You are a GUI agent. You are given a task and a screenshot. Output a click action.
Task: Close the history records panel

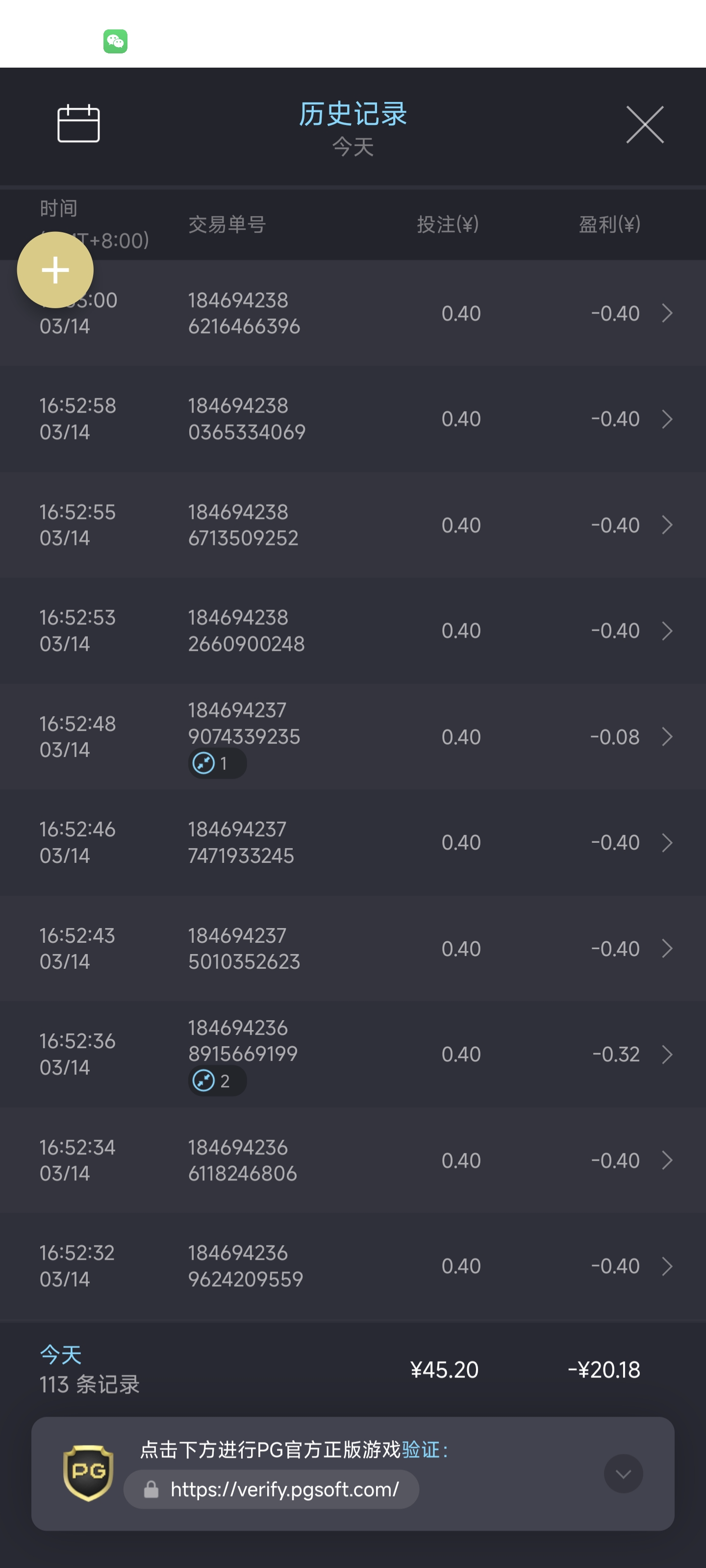coord(645,125)
